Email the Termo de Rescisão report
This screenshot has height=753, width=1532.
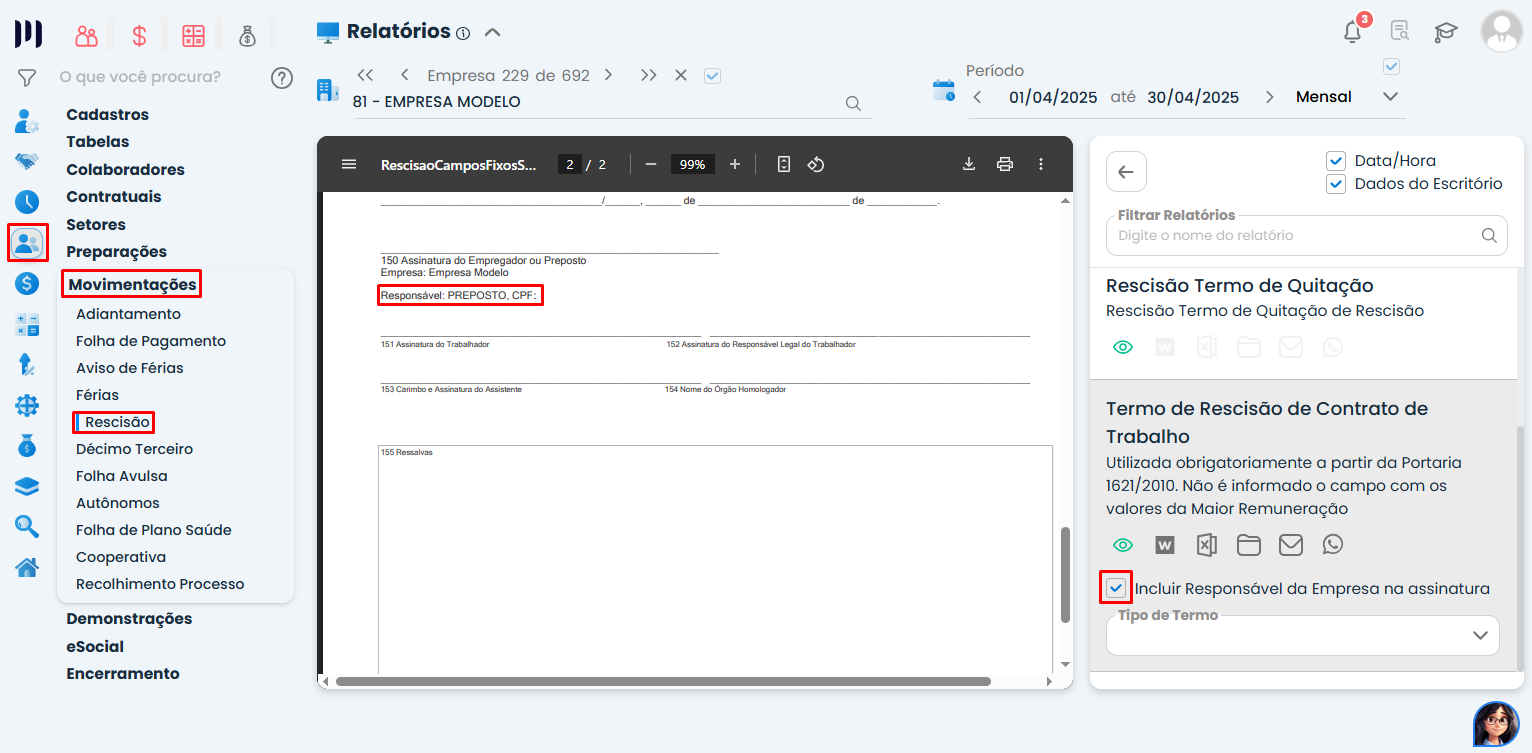click(x=1291, y=545)
